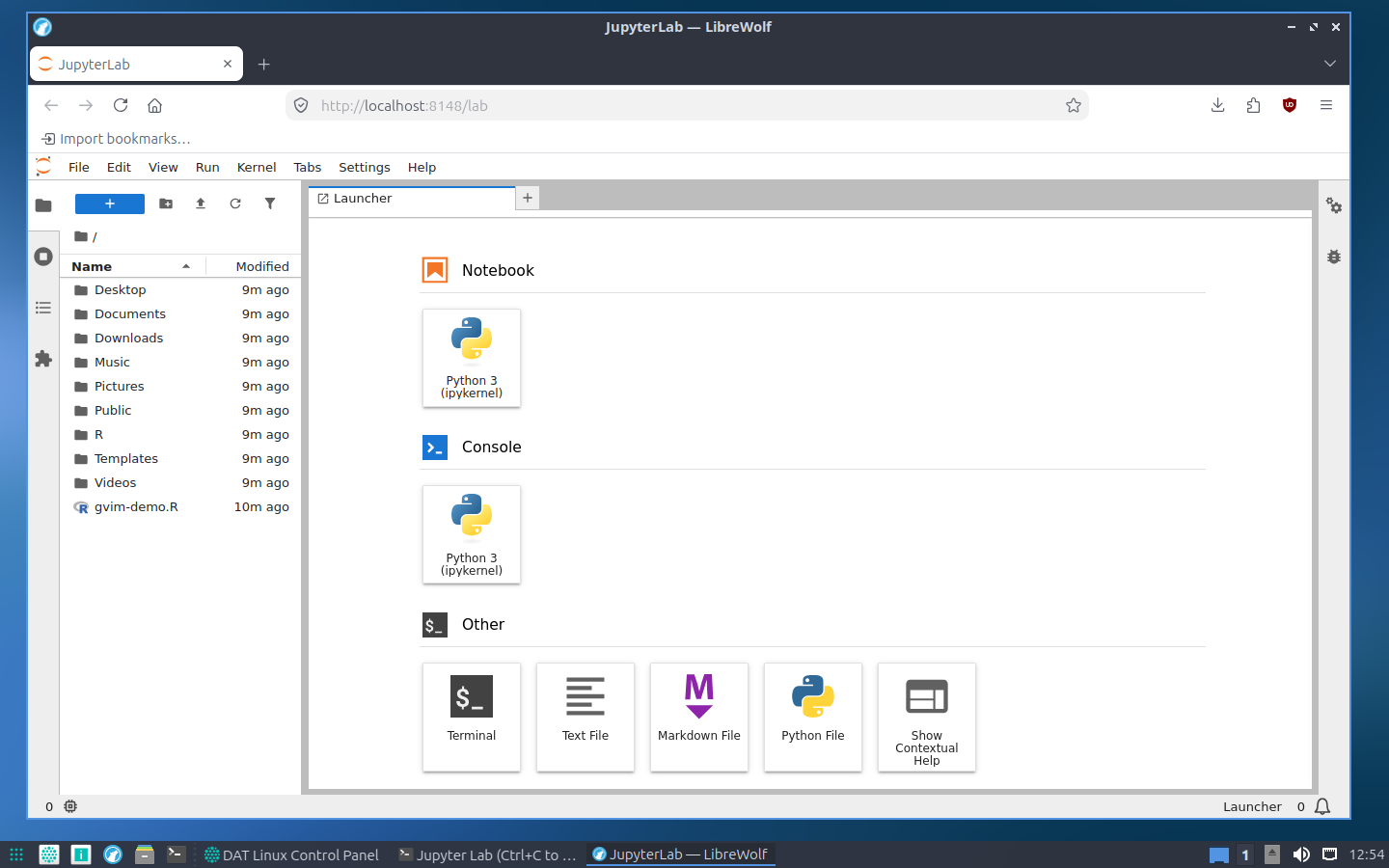
Task: Close the JupyterLab browser tab
Action: 228,64
